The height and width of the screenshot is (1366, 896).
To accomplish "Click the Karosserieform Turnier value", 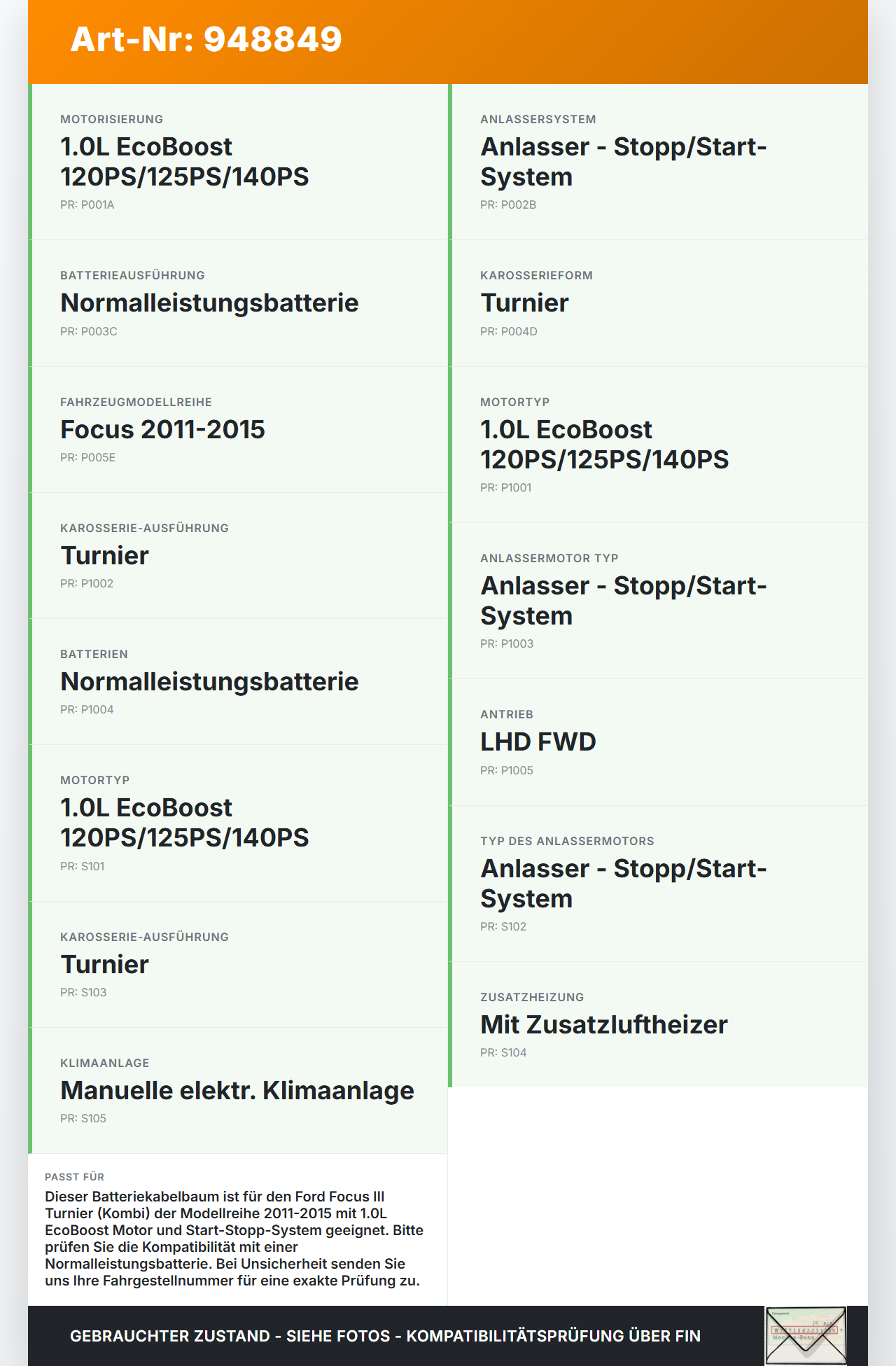I will click(x=524, y=302).
